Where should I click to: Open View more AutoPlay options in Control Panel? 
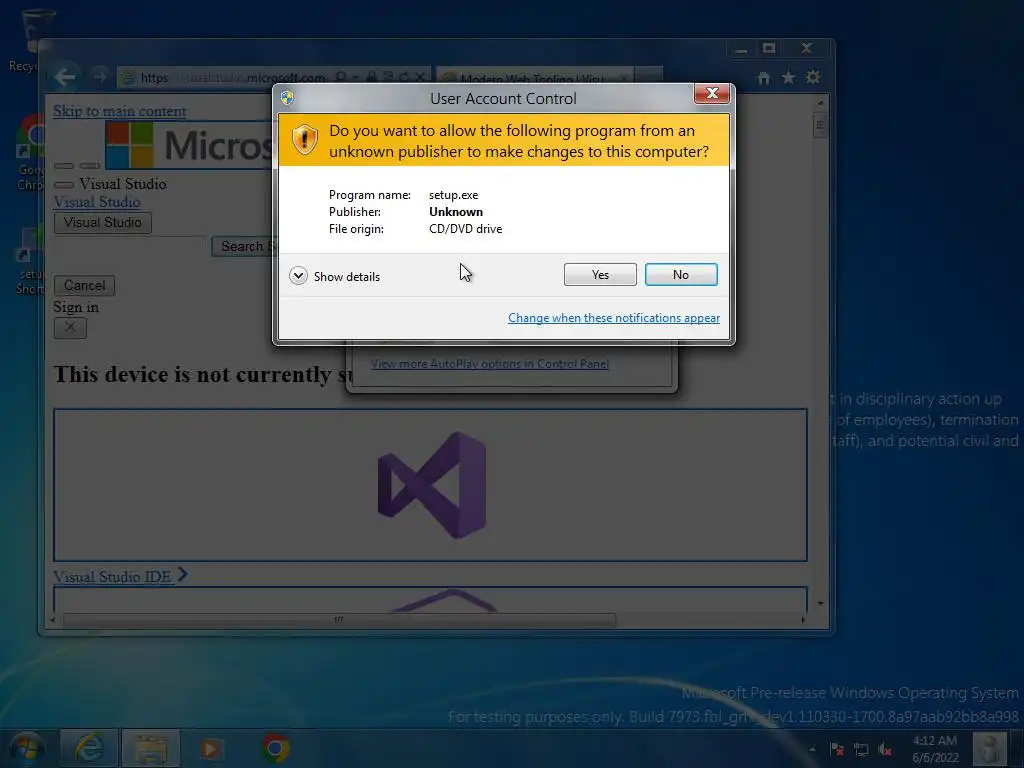pos(490,364)
